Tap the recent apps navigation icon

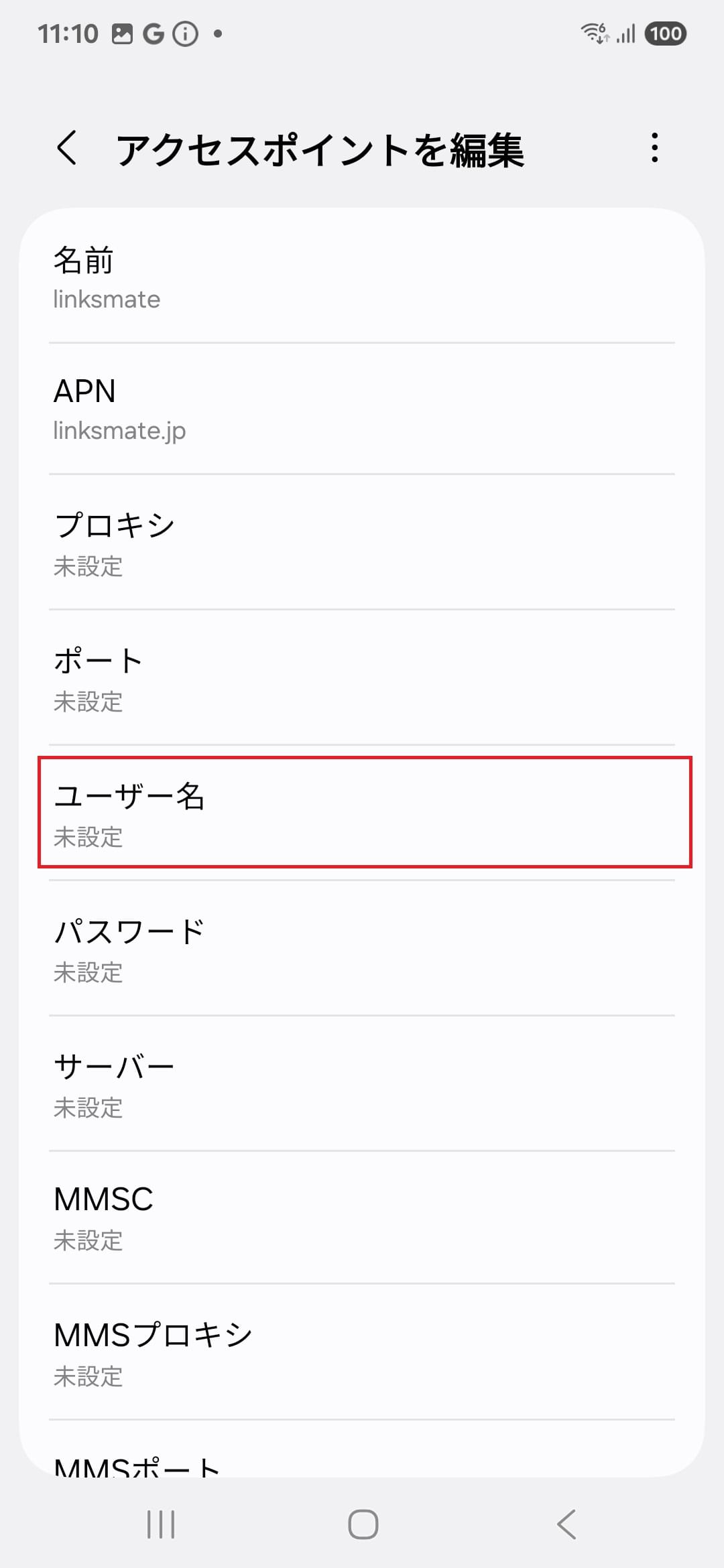point(161,1524)
